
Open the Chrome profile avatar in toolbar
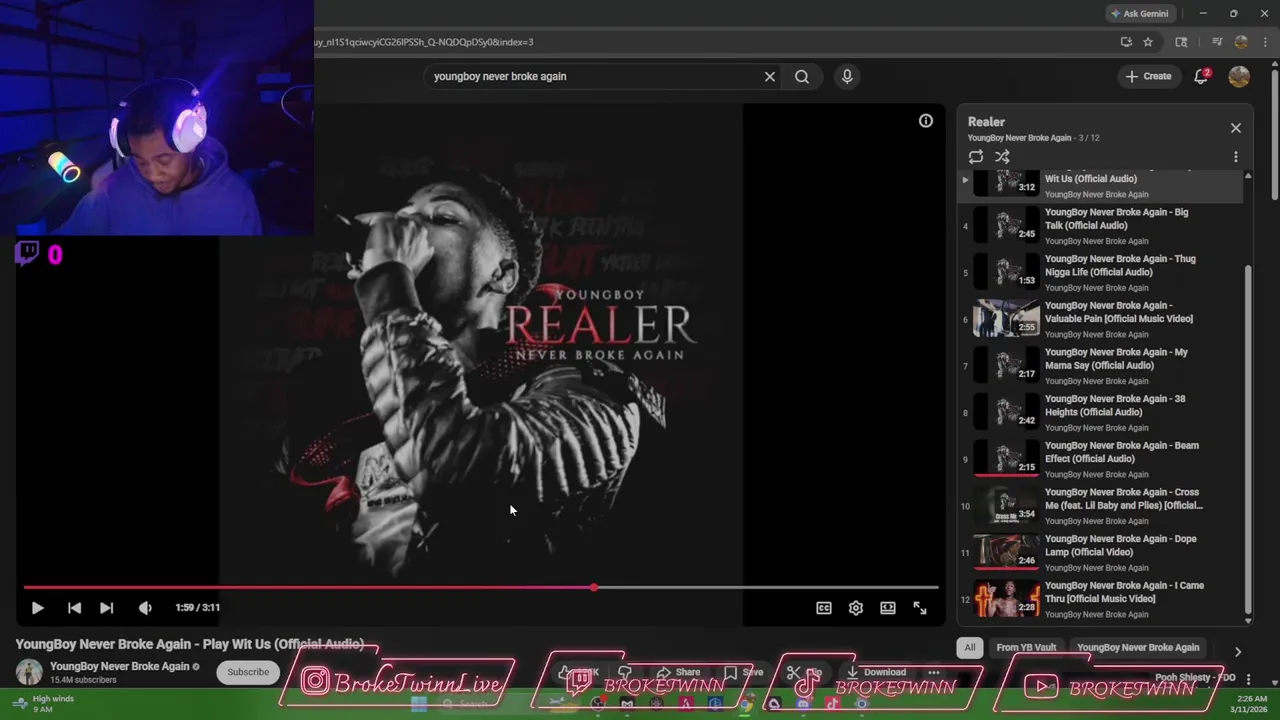1241,42
